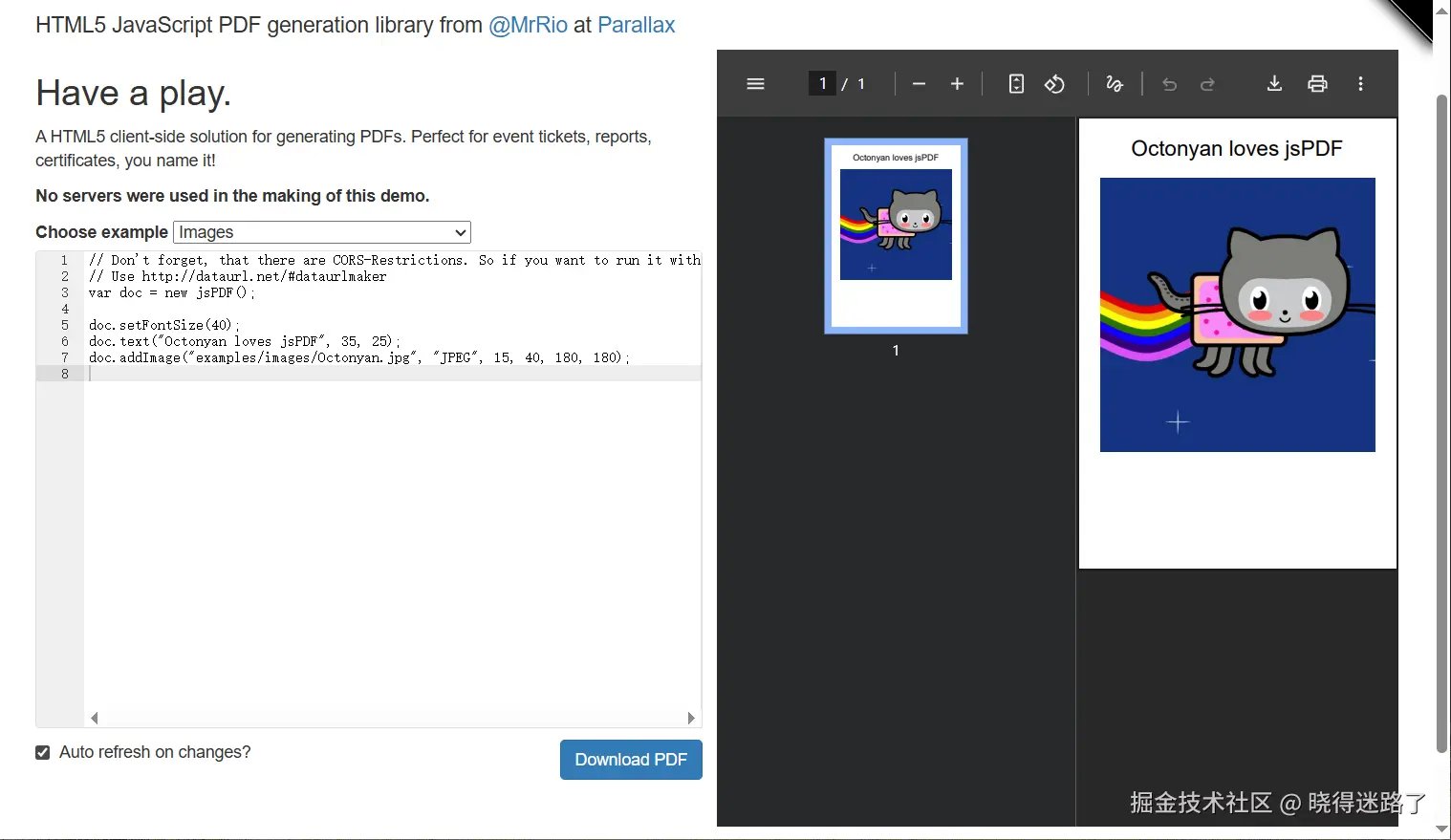Click the redo icon in PDF toolbar
This screenshot has width=1451, height=840.
(1207, 84)
